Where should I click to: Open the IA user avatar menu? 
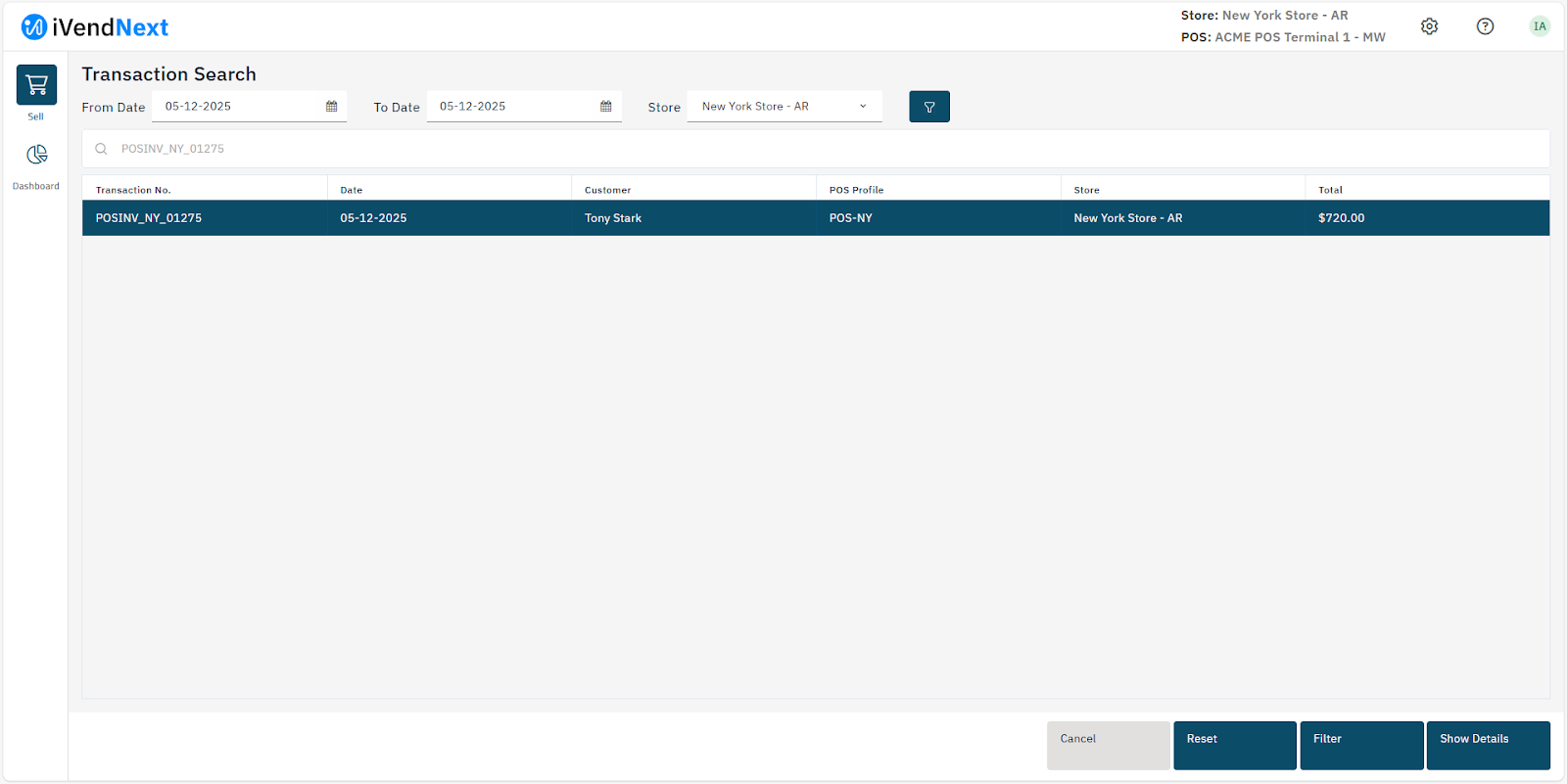point(1540,26)
